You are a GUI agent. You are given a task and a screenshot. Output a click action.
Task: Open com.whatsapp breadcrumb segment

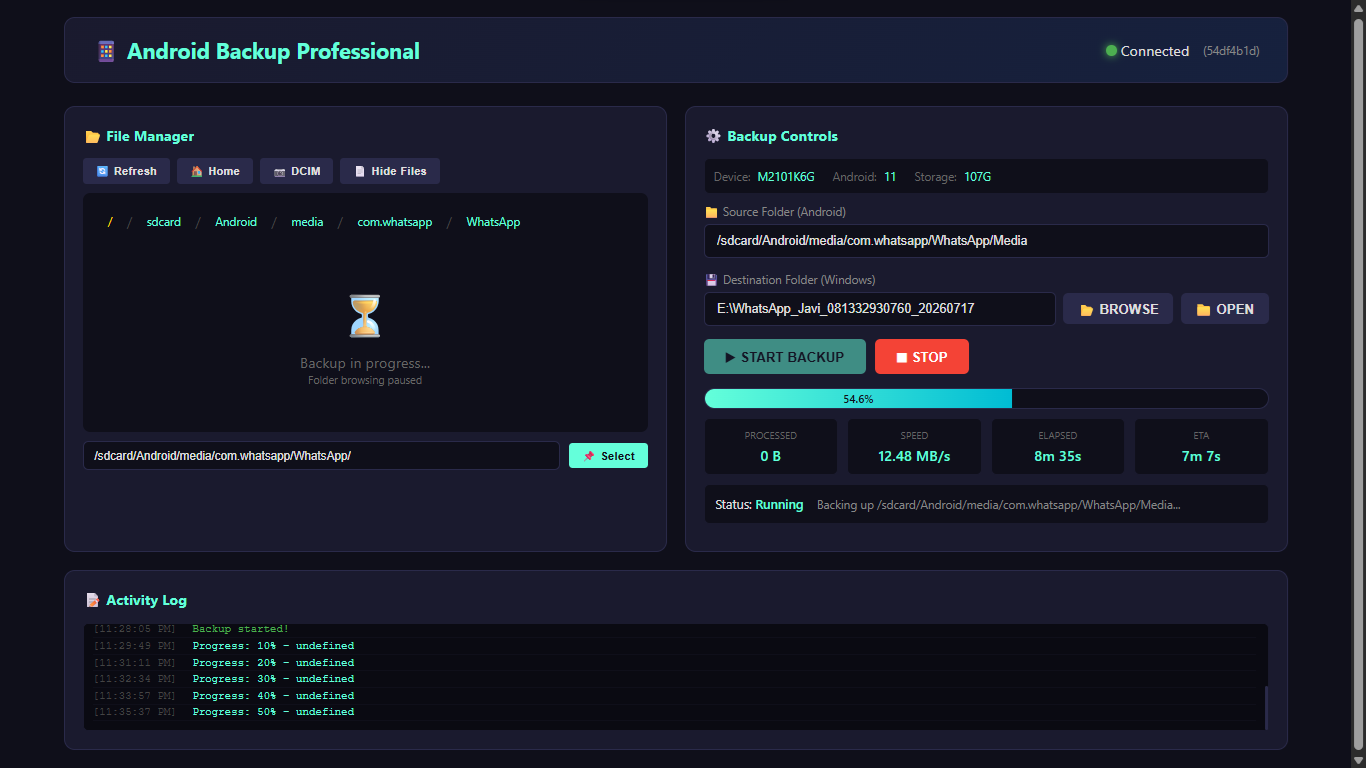pos(395,222)
